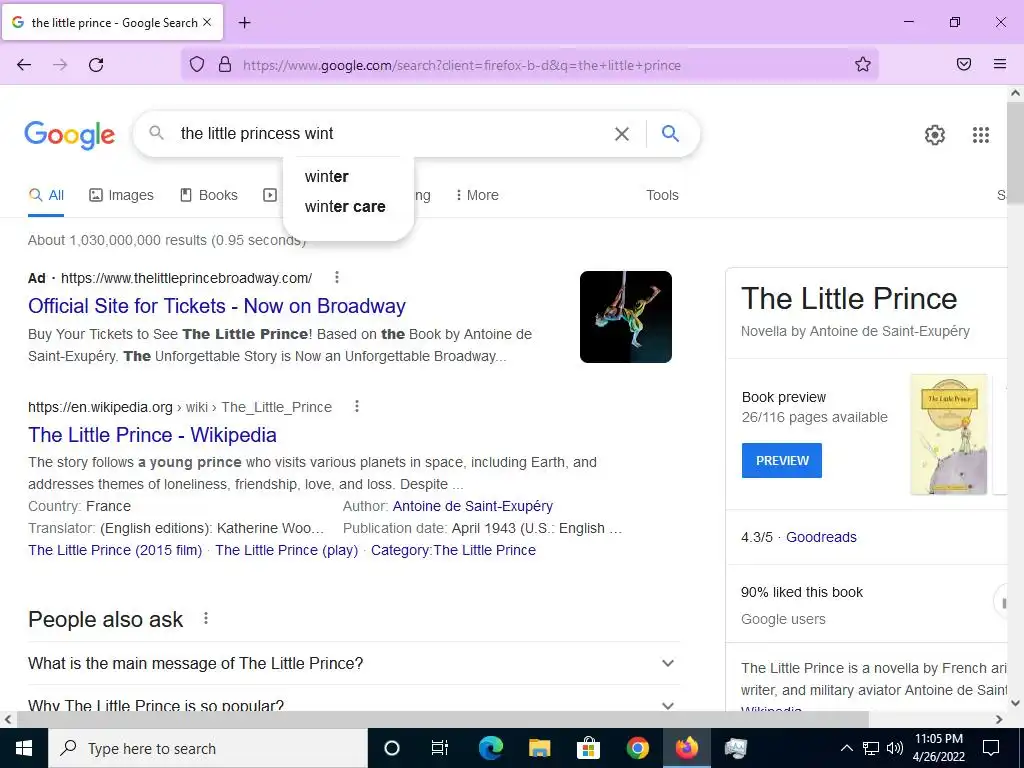Click the Windows 'Type here to search' box

click(x=208, y=748)
